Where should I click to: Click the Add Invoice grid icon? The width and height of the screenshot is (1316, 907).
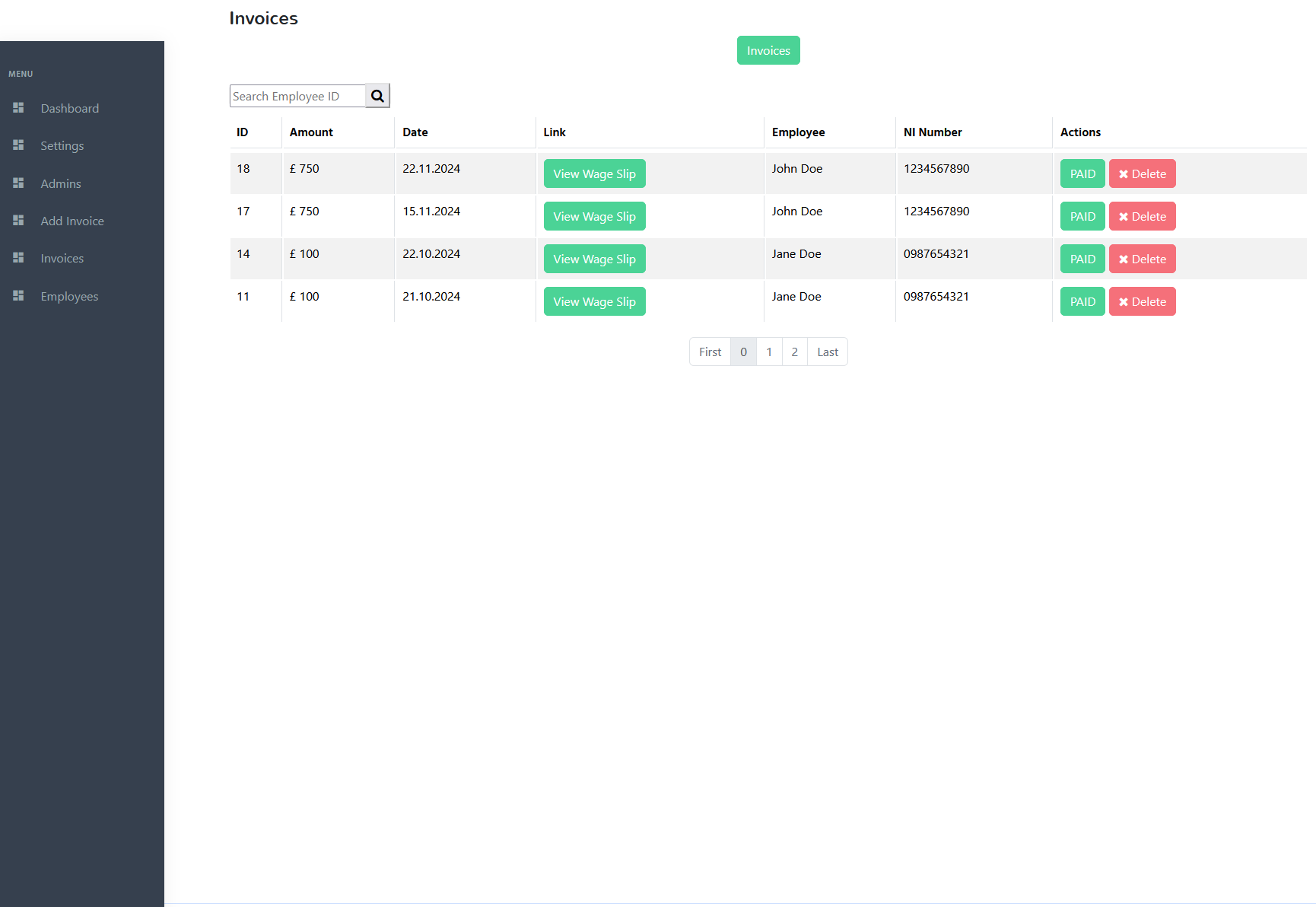click(x=18, y=221)
